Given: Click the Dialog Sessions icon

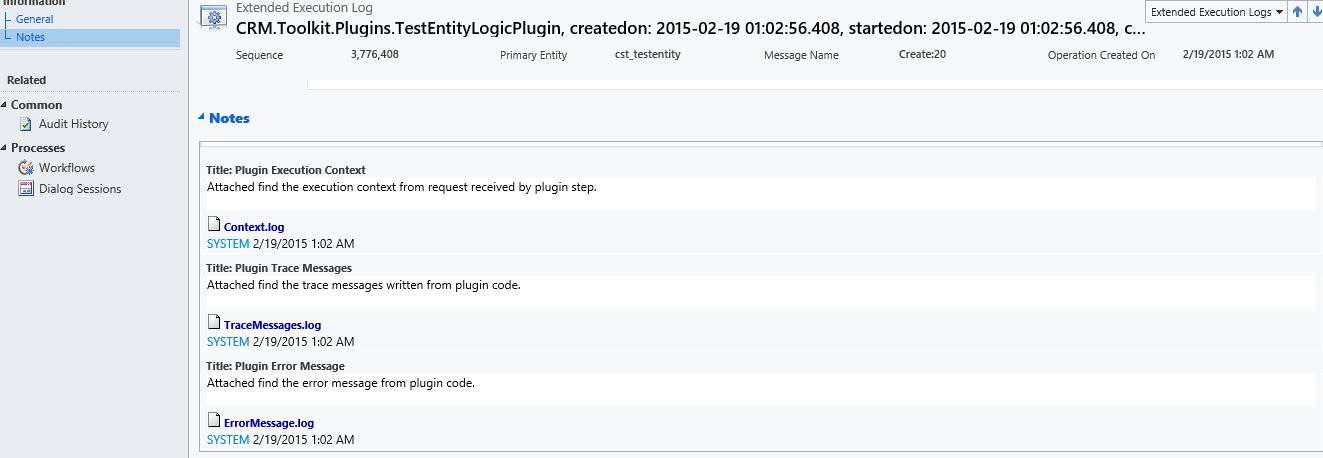Looking at the screenshot, I should click(26, 189).
